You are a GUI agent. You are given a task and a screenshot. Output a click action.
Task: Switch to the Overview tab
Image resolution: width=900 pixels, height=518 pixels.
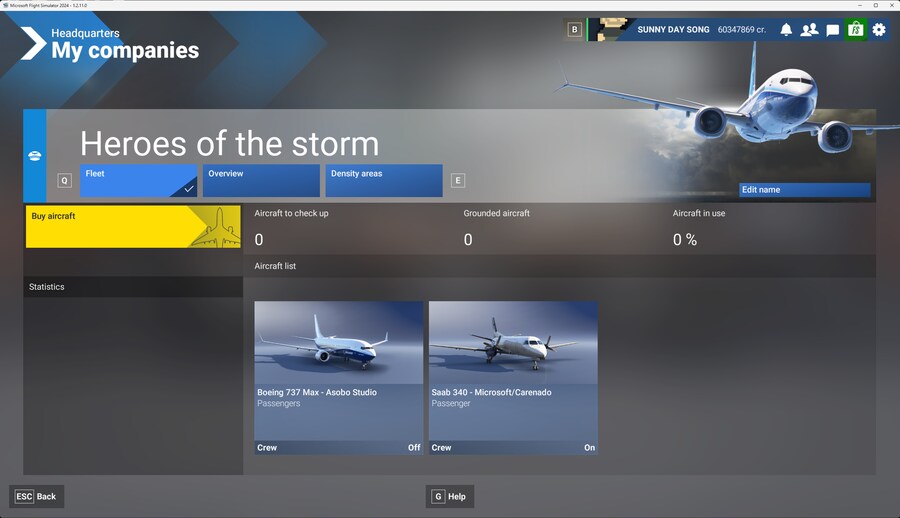(x=261, y=180)
